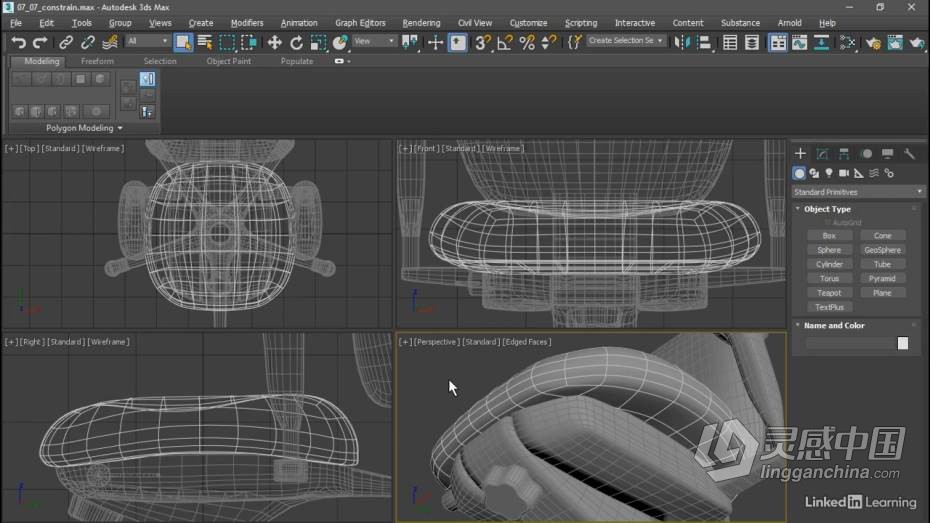Open the Select by Name list icon

tap(205, 42)
